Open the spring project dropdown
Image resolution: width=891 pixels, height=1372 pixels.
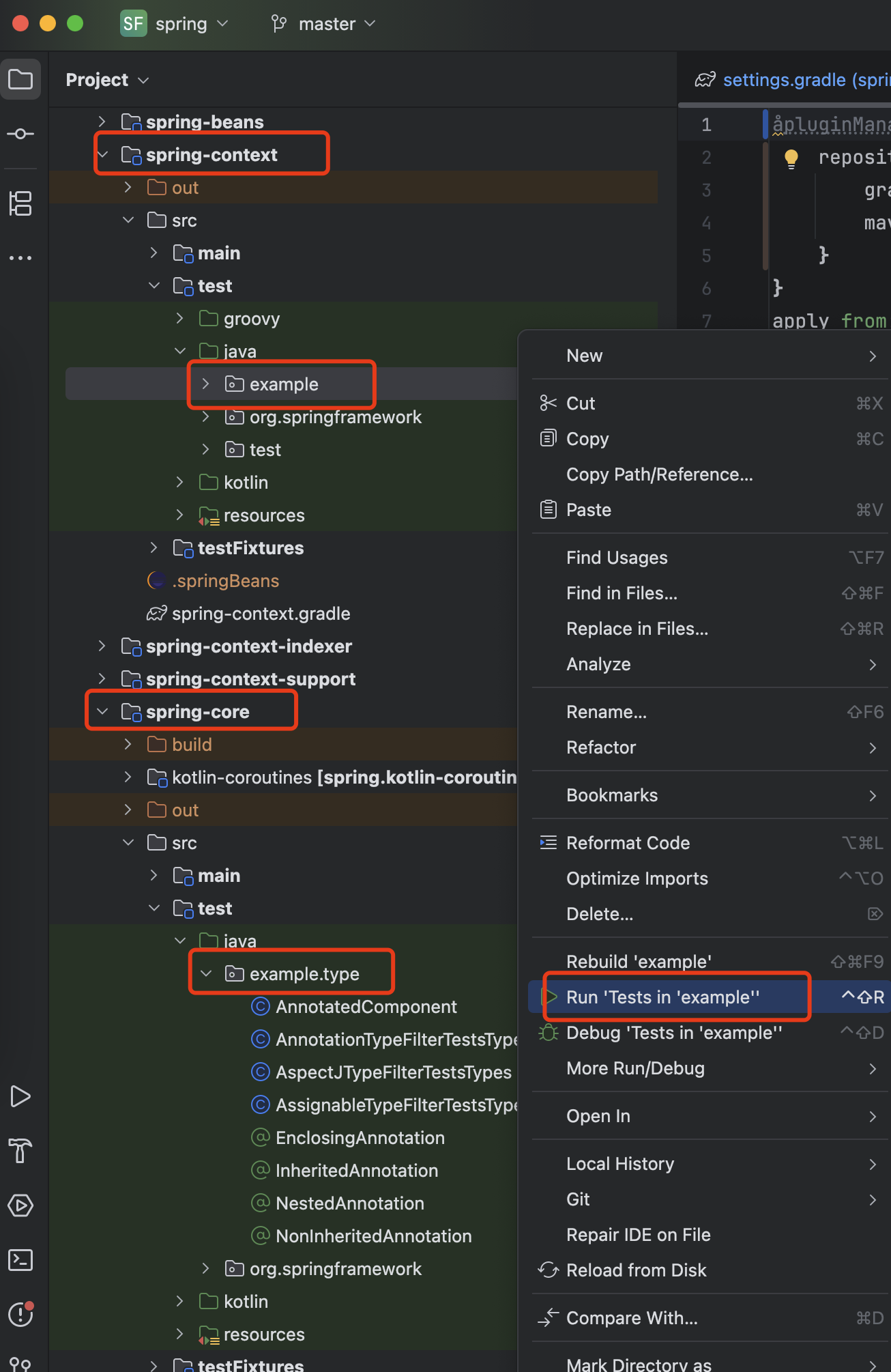click(192, 24)
